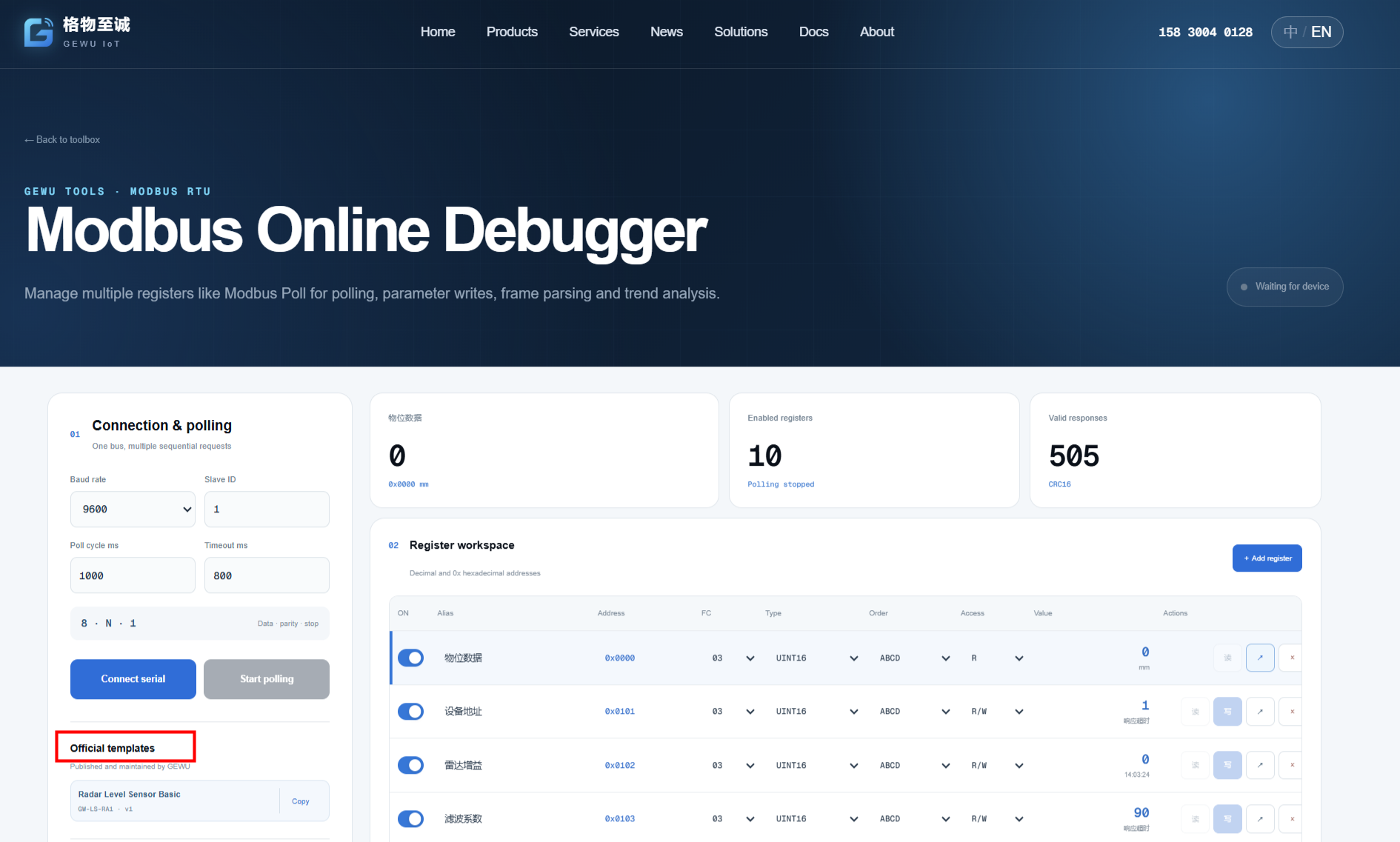Click the GEWU IoT logo
The image size is (1400, 842).
77,32
